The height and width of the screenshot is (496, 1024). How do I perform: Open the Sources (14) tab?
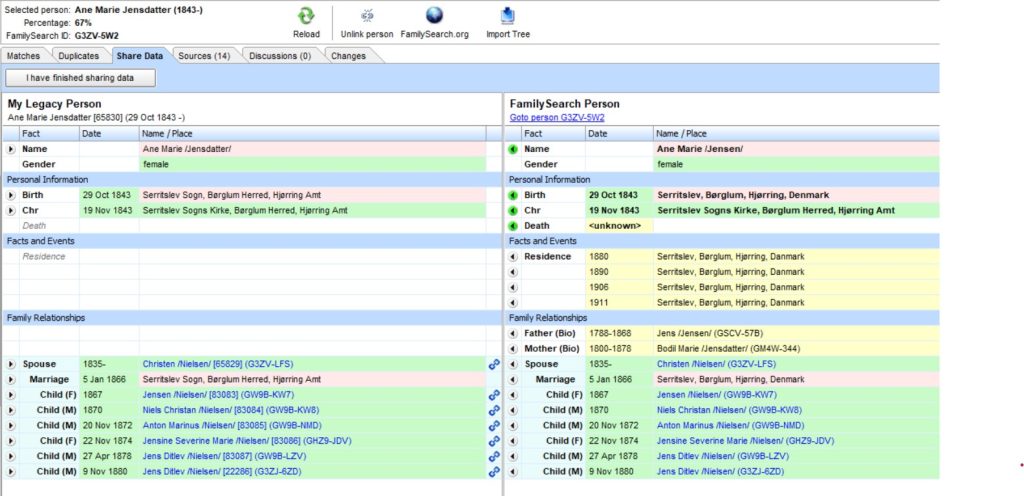[204, 56]
